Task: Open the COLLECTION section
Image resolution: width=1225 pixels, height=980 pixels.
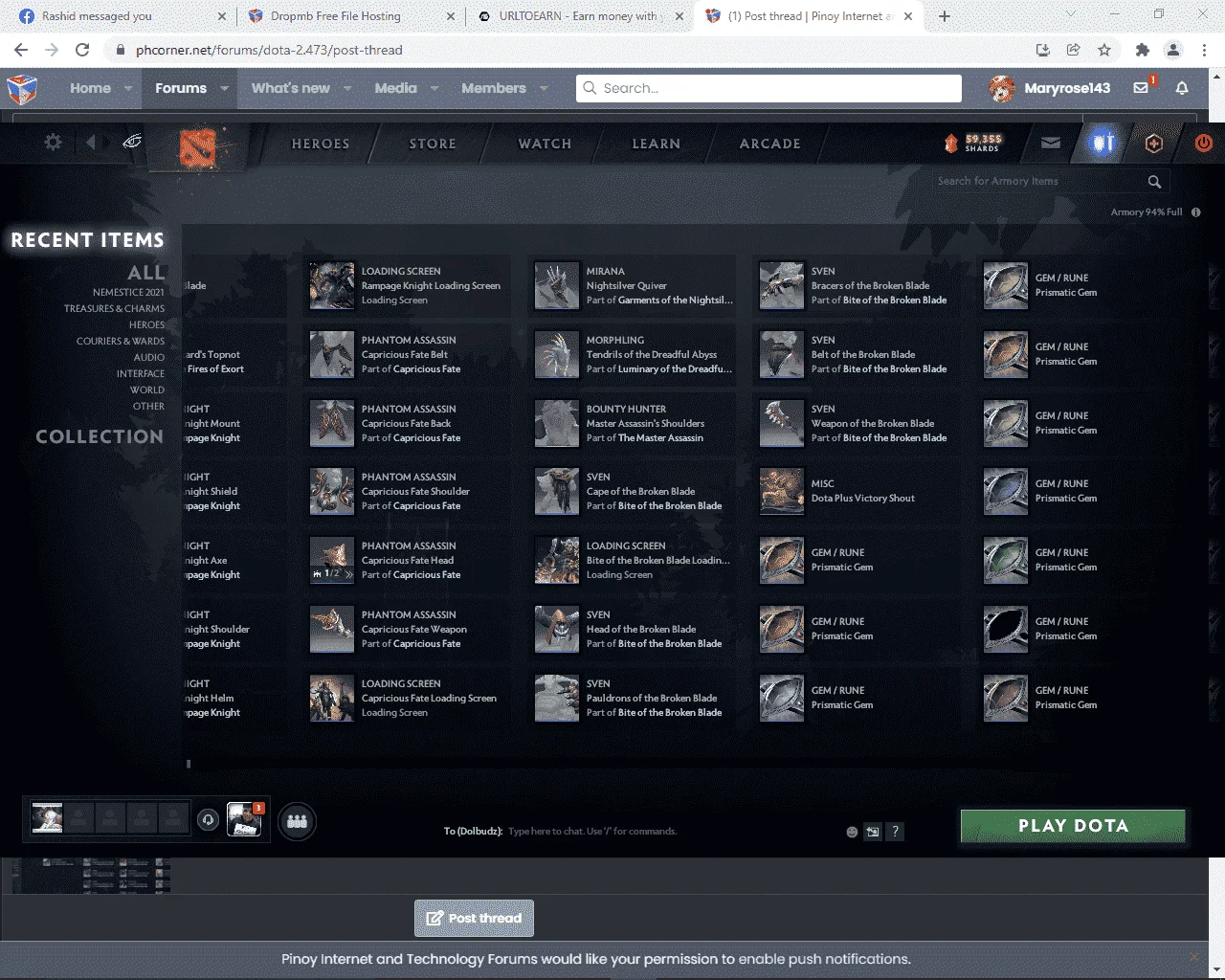Action: coord(100,436)
